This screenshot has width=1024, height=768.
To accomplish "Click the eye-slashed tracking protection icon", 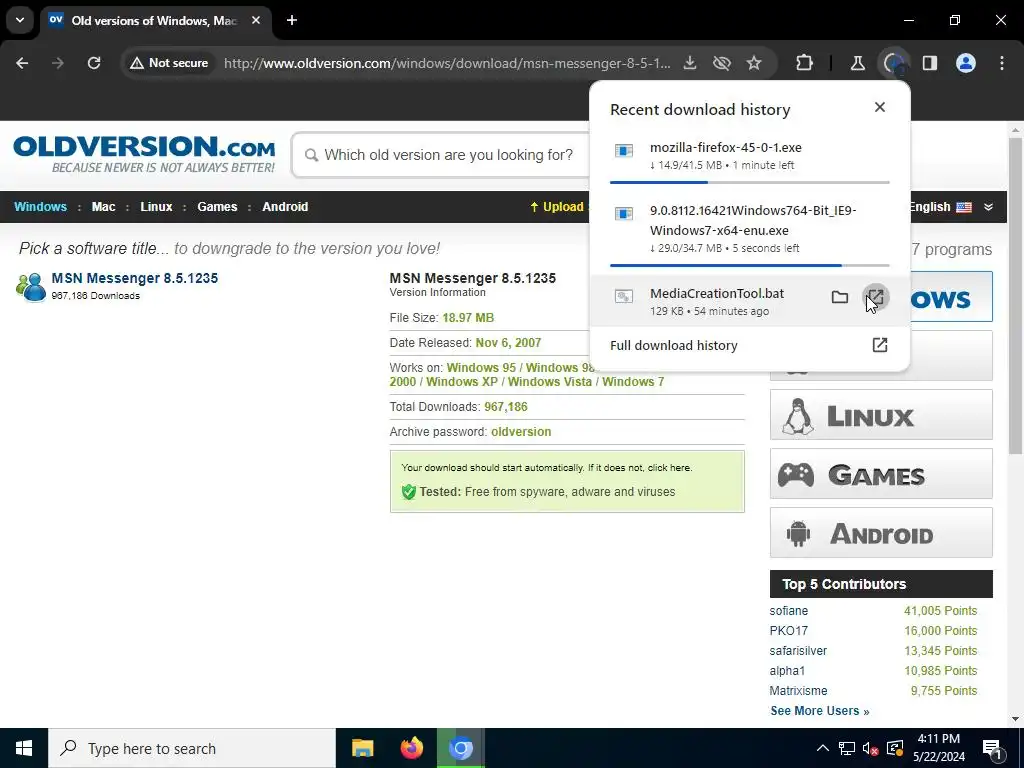I will pyautogui.click(x=722, y=63).
